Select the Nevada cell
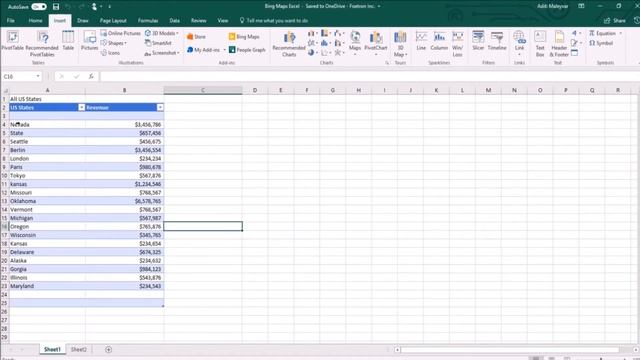 pos(47,124)
